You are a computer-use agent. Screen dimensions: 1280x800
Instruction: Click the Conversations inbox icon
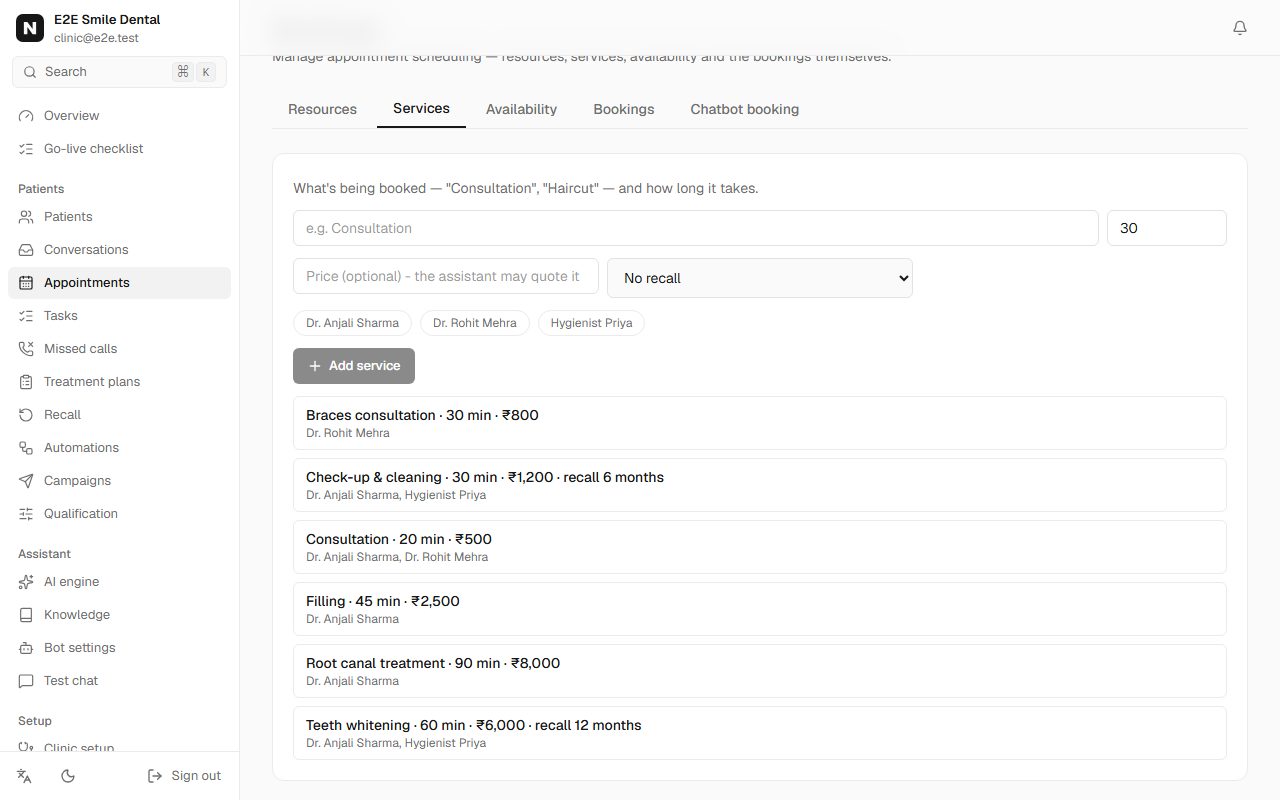click(x=26, y=250)
